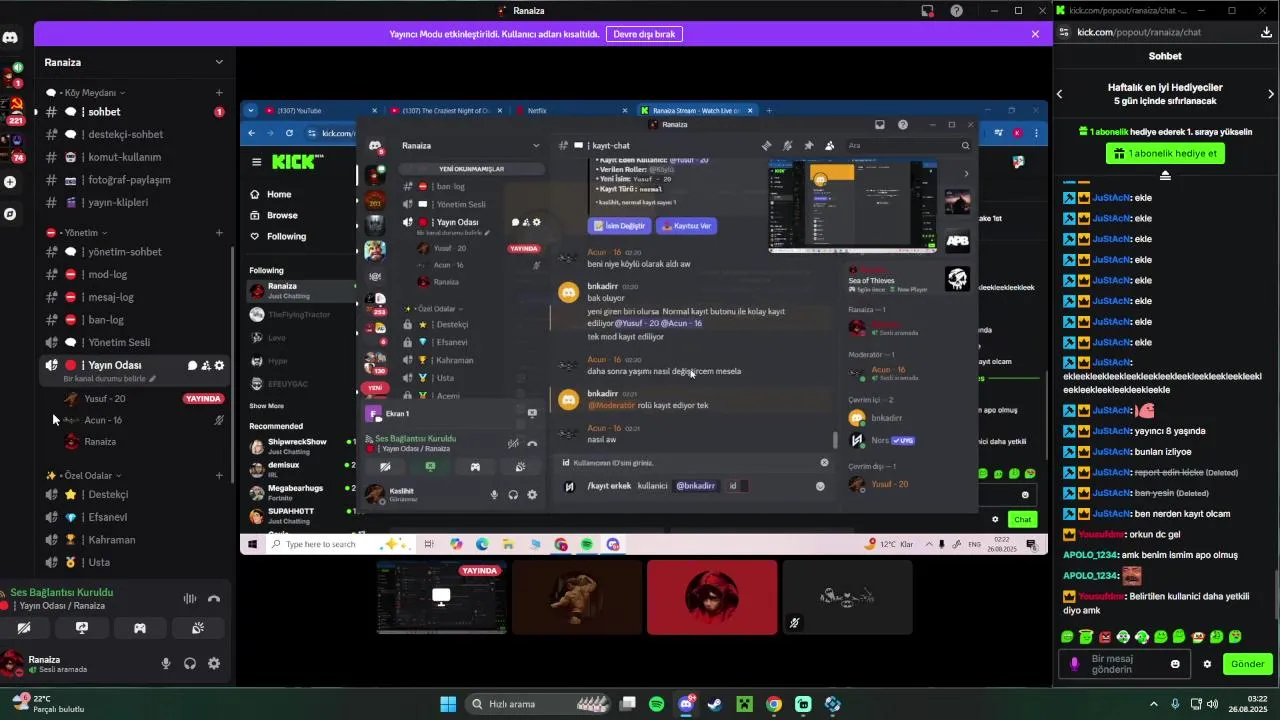Open the soundboard icon in voice panel
1280x720 pixels.
tap(198, 628)
